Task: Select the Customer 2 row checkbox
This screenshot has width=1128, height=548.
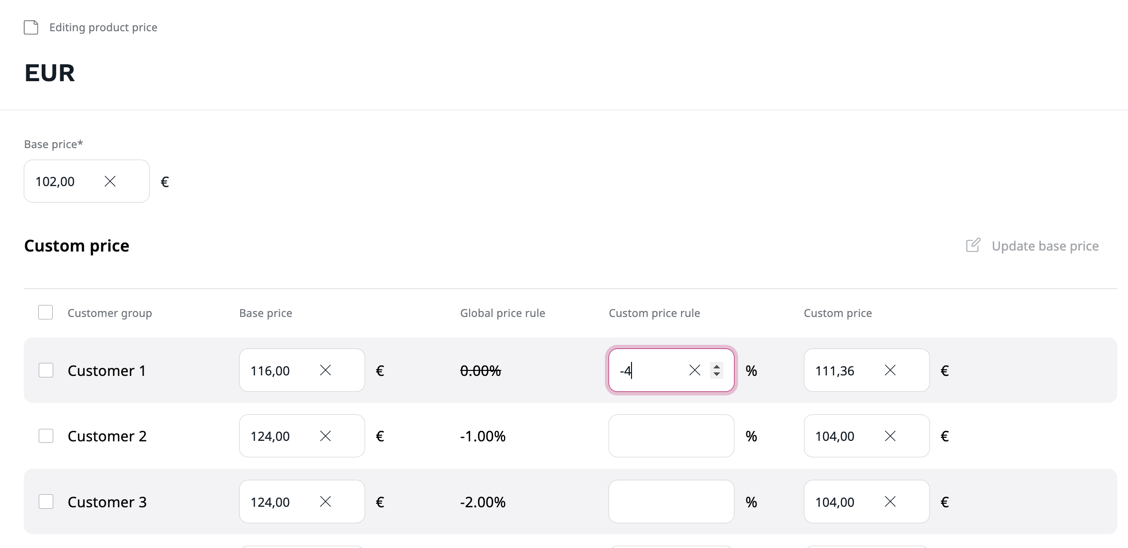Action: pyautogui.click(x=46, y=436)
